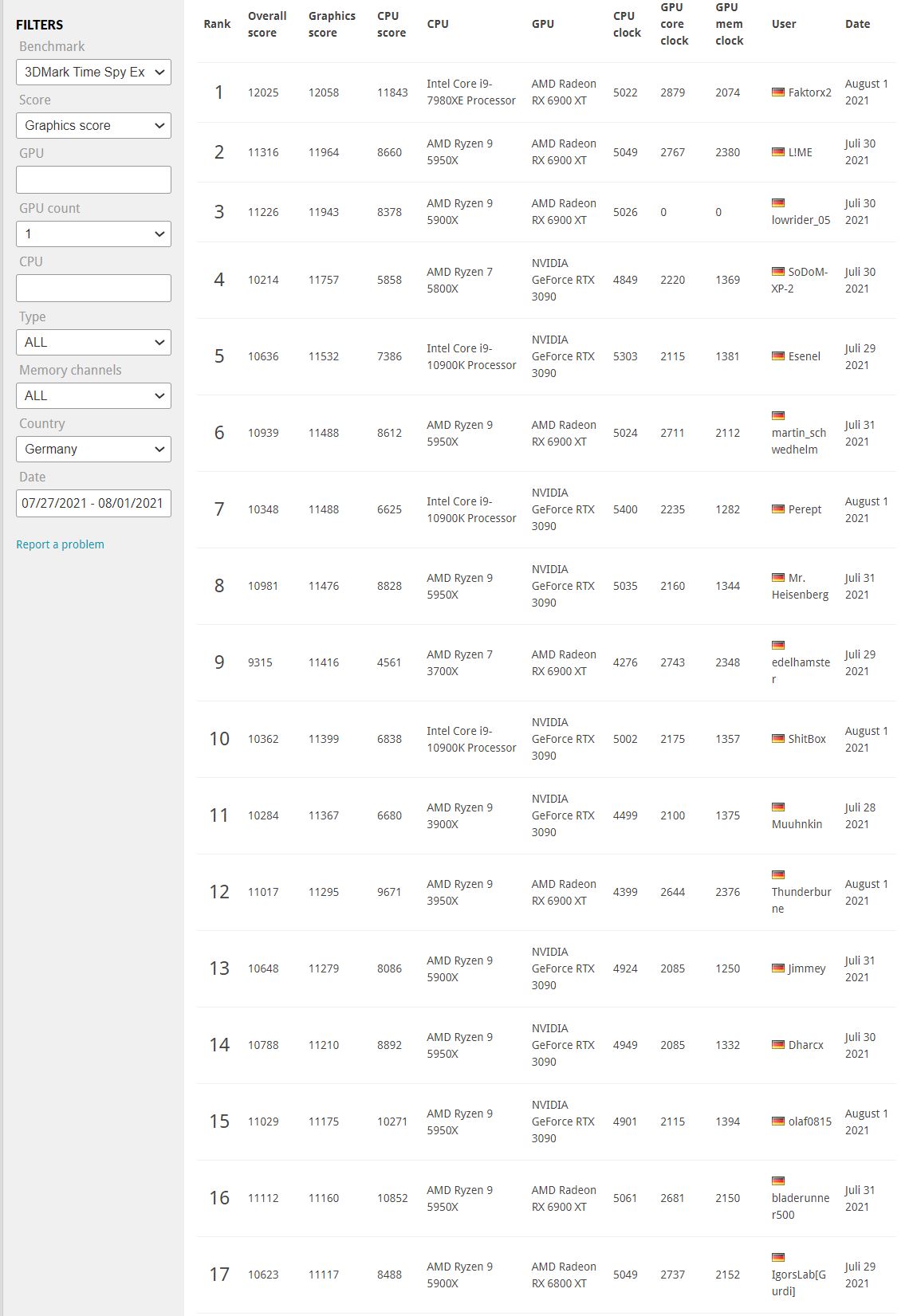
Task: Open the GPU count dropdown
Action: click(93, 234)
